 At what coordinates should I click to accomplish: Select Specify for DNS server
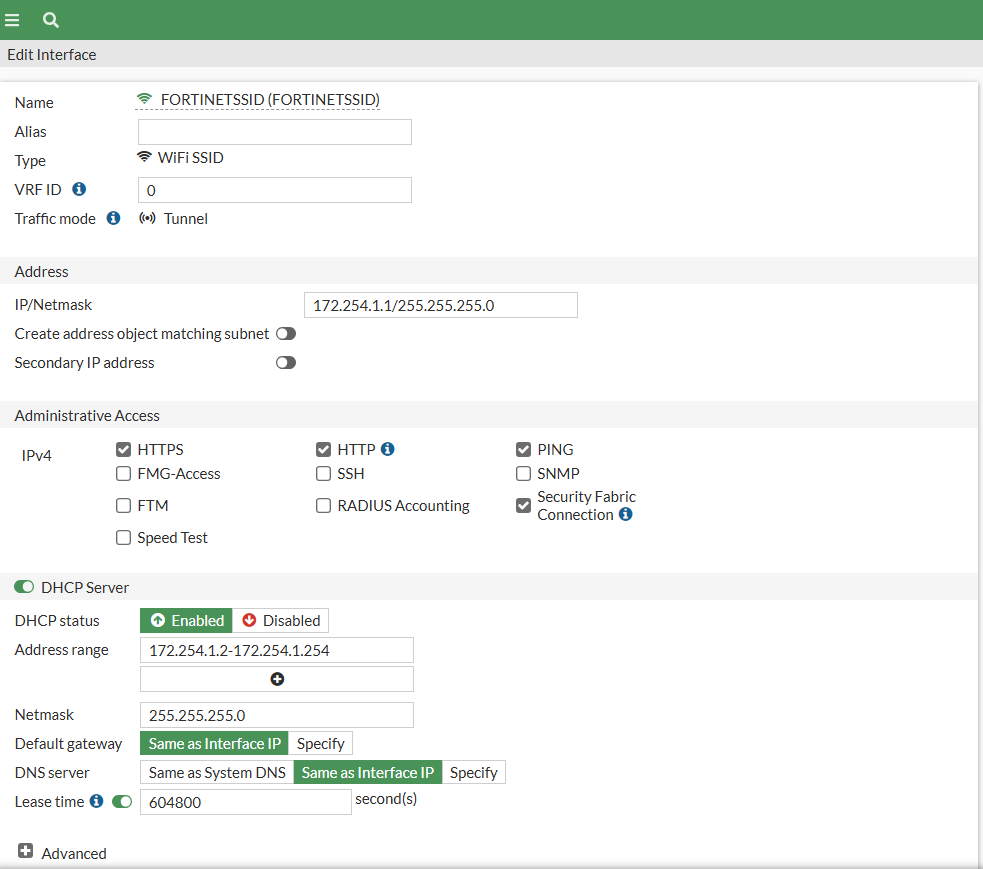473,772
